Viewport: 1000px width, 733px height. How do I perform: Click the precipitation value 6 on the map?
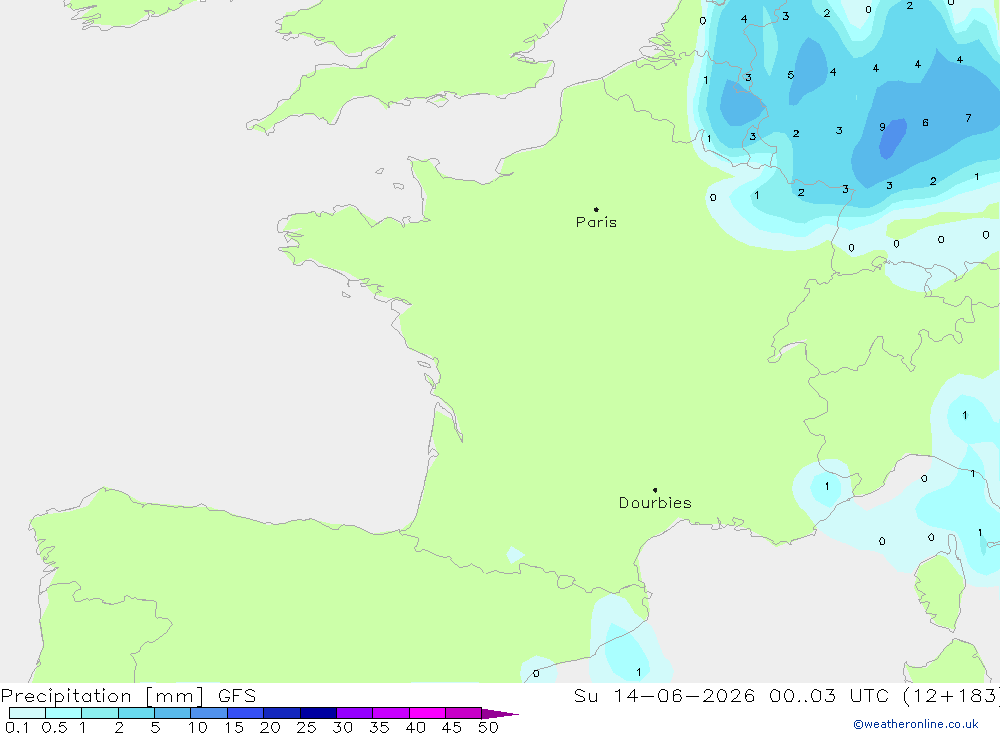[925, 122]
